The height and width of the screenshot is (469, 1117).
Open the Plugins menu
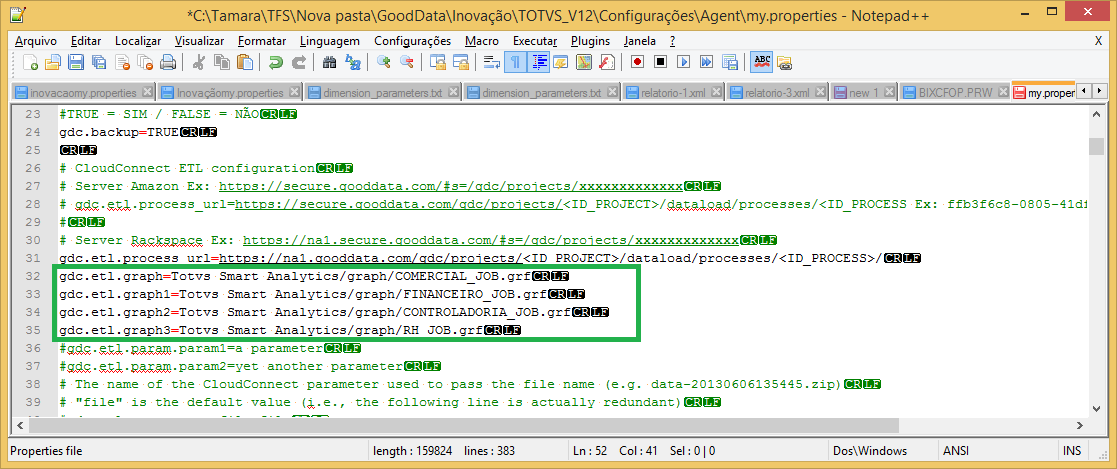[590, 41]
